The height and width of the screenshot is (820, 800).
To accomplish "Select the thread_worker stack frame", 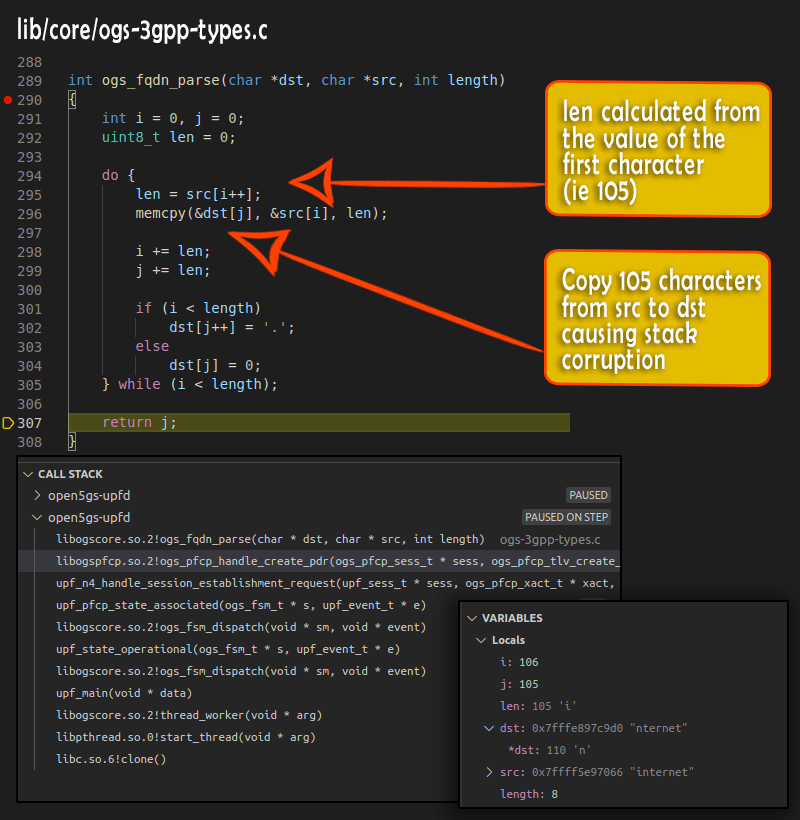I will pos(189,715).
